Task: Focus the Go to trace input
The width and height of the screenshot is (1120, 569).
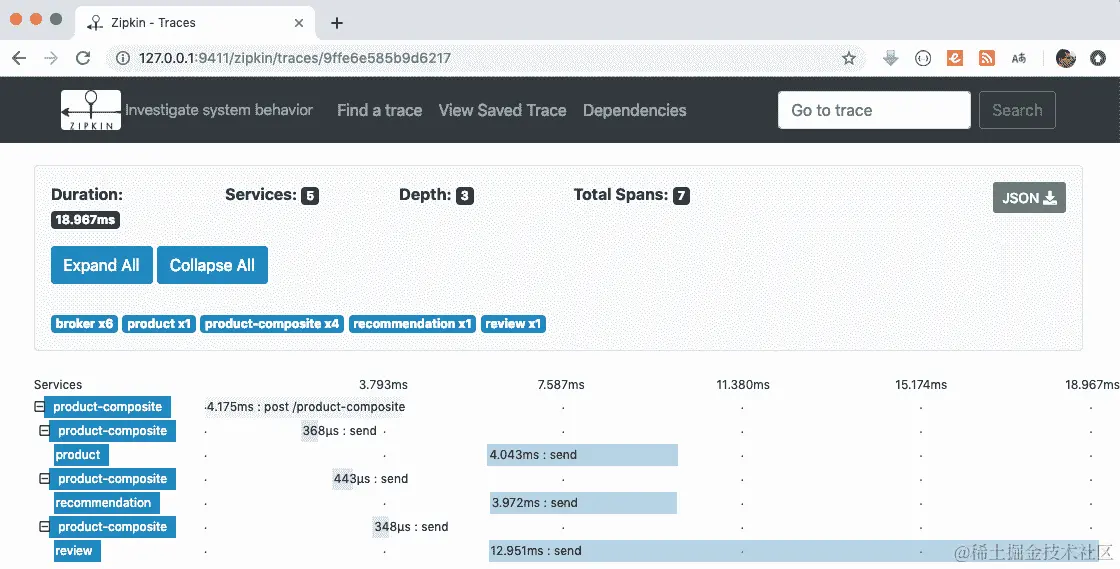Action: (874, 110)
